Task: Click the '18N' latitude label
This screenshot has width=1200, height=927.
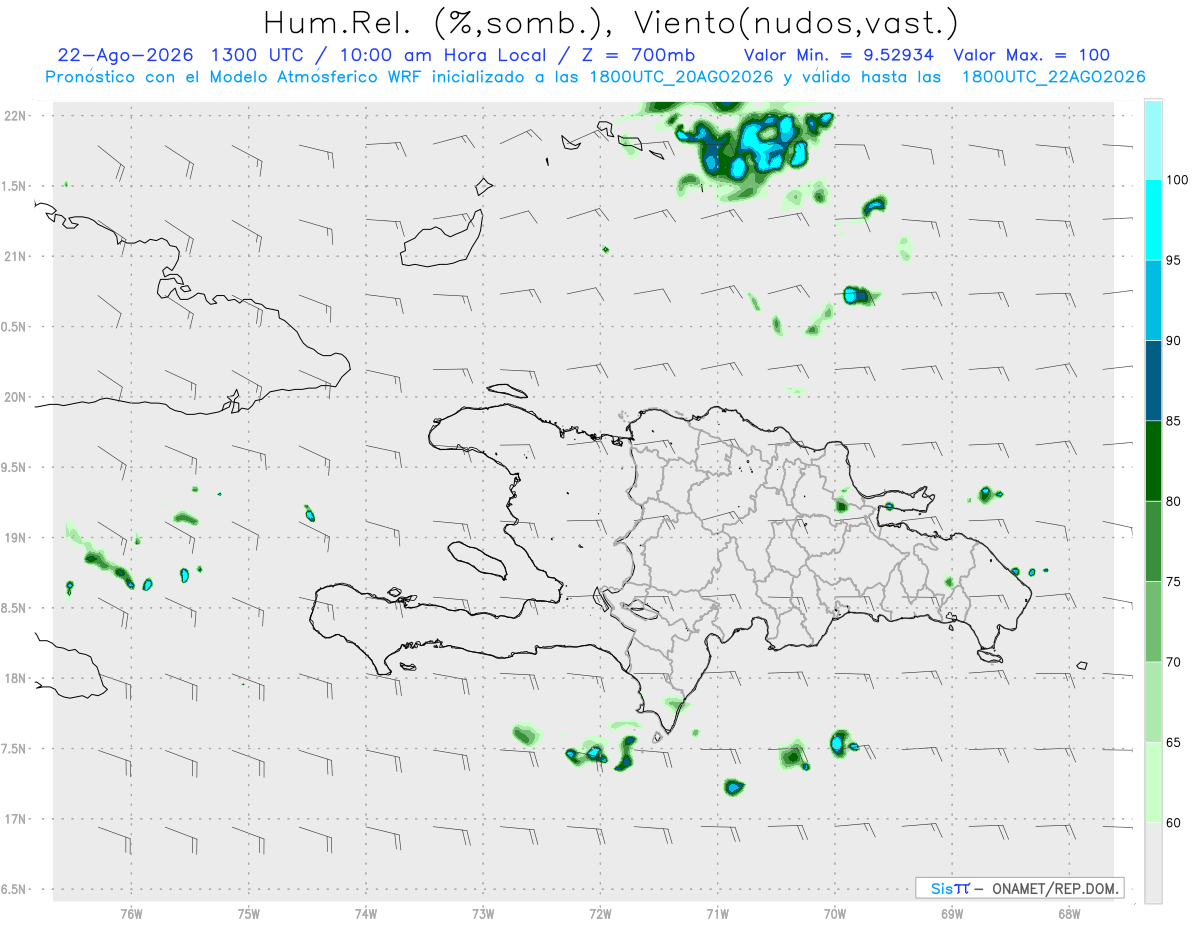Action: pyautogui.click(x=15, y=678)
